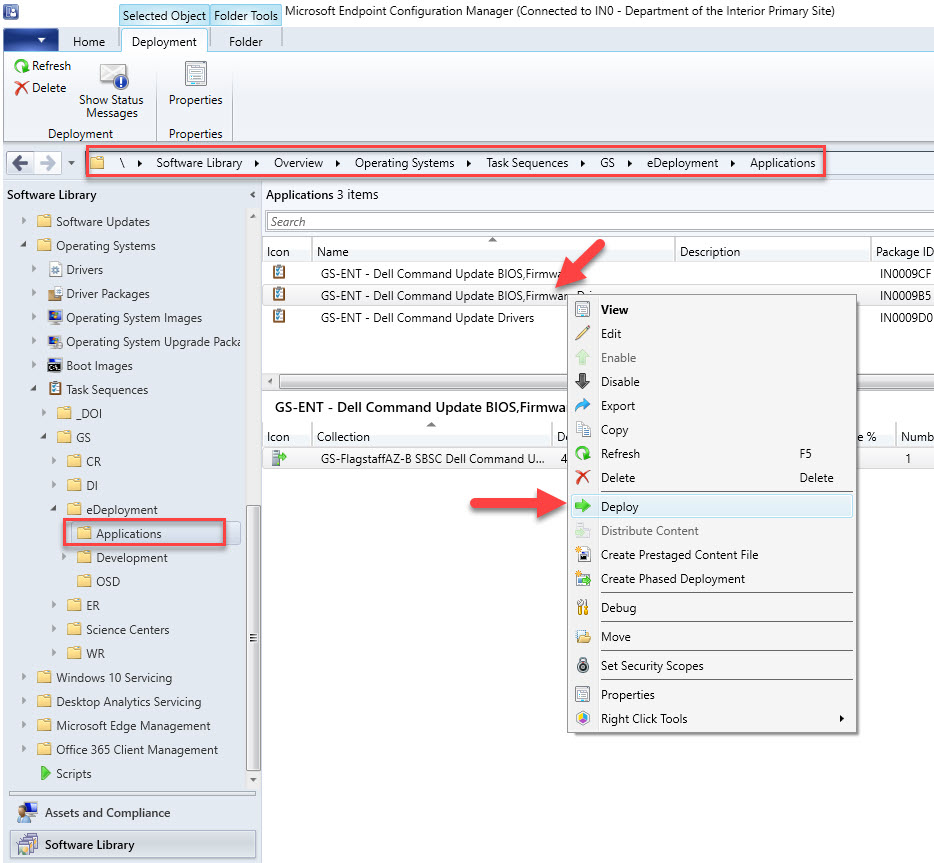Choose Properties from the context menu

(x=712, y=694)
